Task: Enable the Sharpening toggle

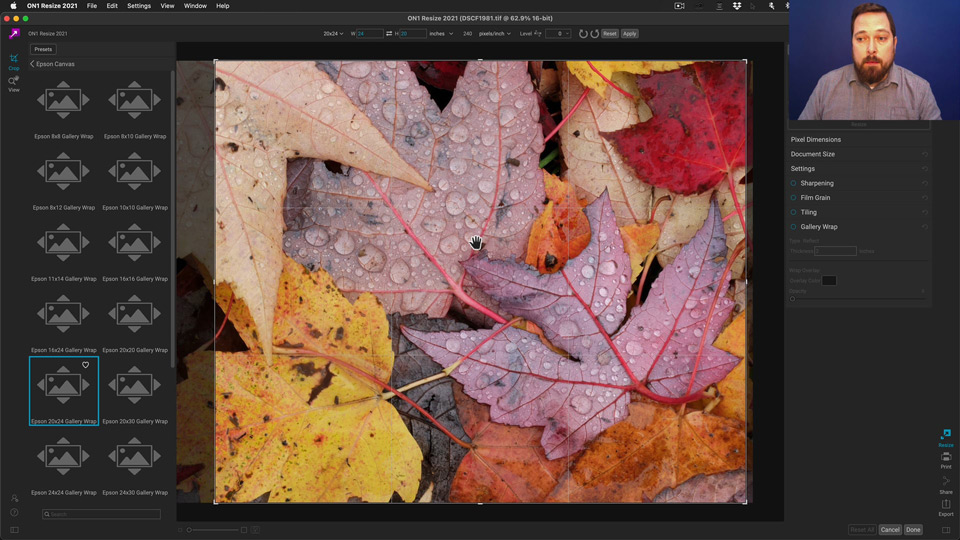Action: click(793, 183)
